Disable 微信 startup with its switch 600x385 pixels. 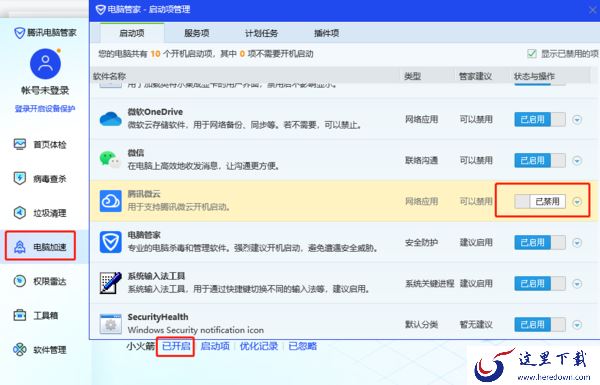coord(540,160)
